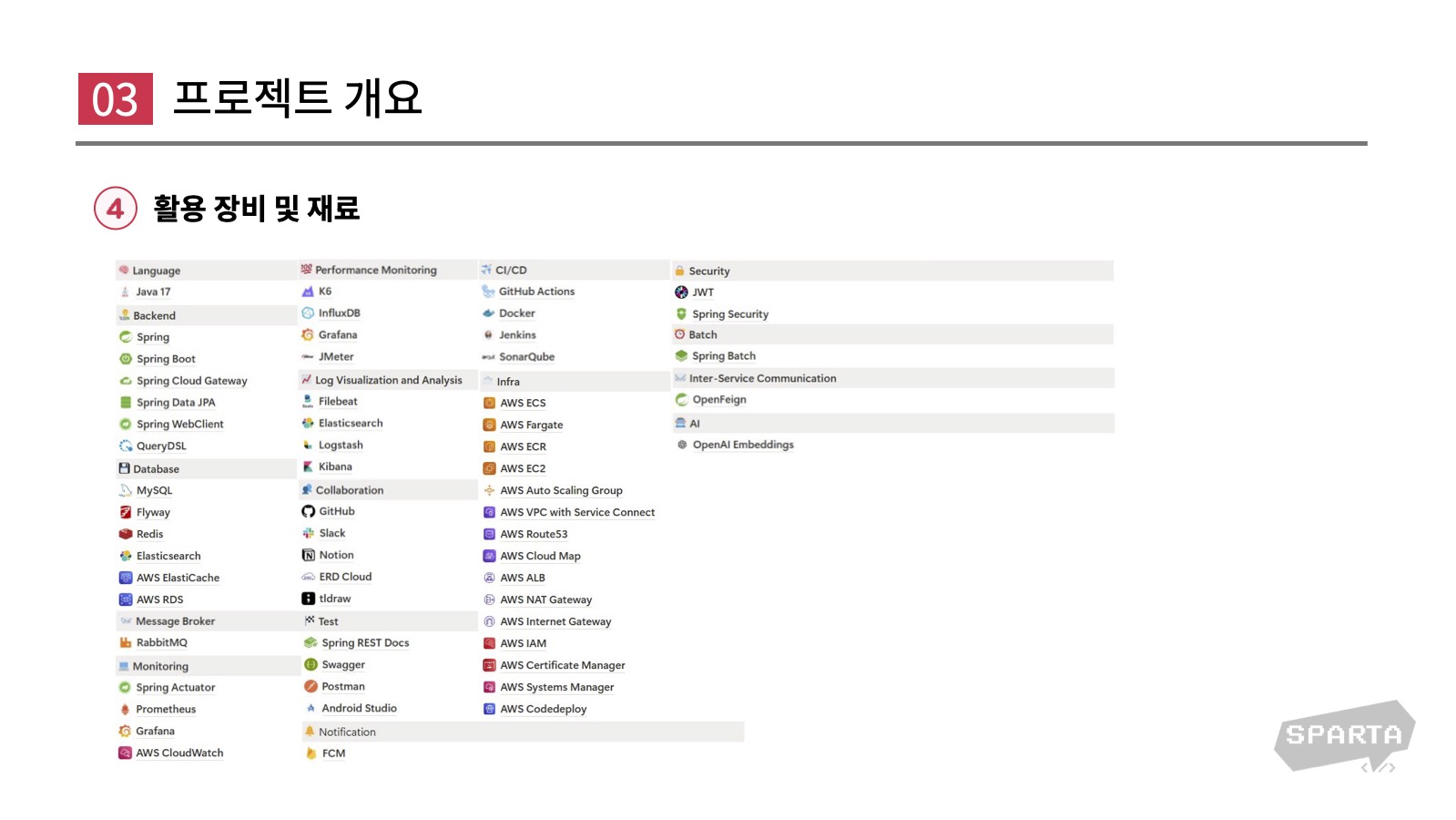
Task: Click the Android Studio icon
Action: 311,708
